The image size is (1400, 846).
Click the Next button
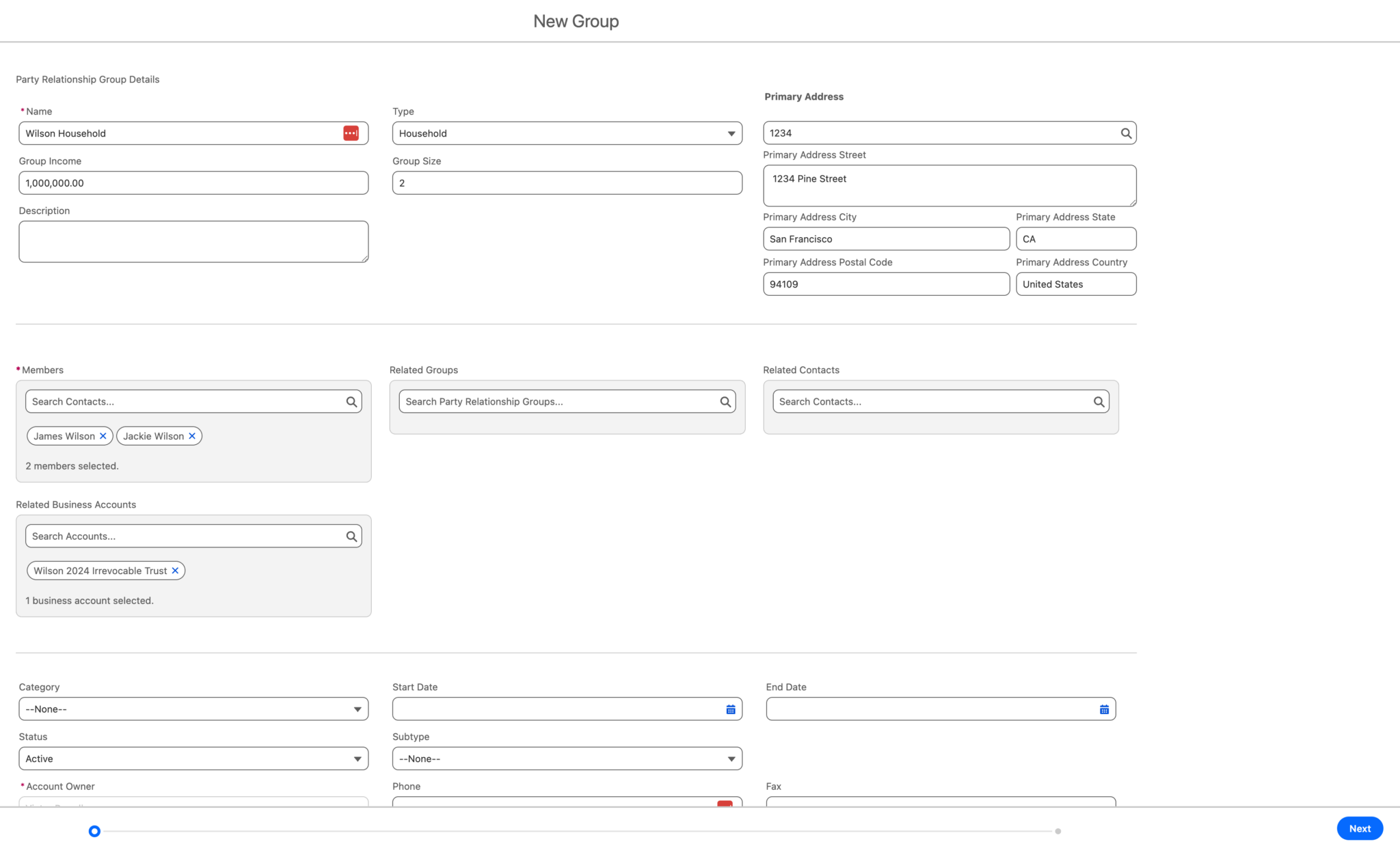[1359, 828]
